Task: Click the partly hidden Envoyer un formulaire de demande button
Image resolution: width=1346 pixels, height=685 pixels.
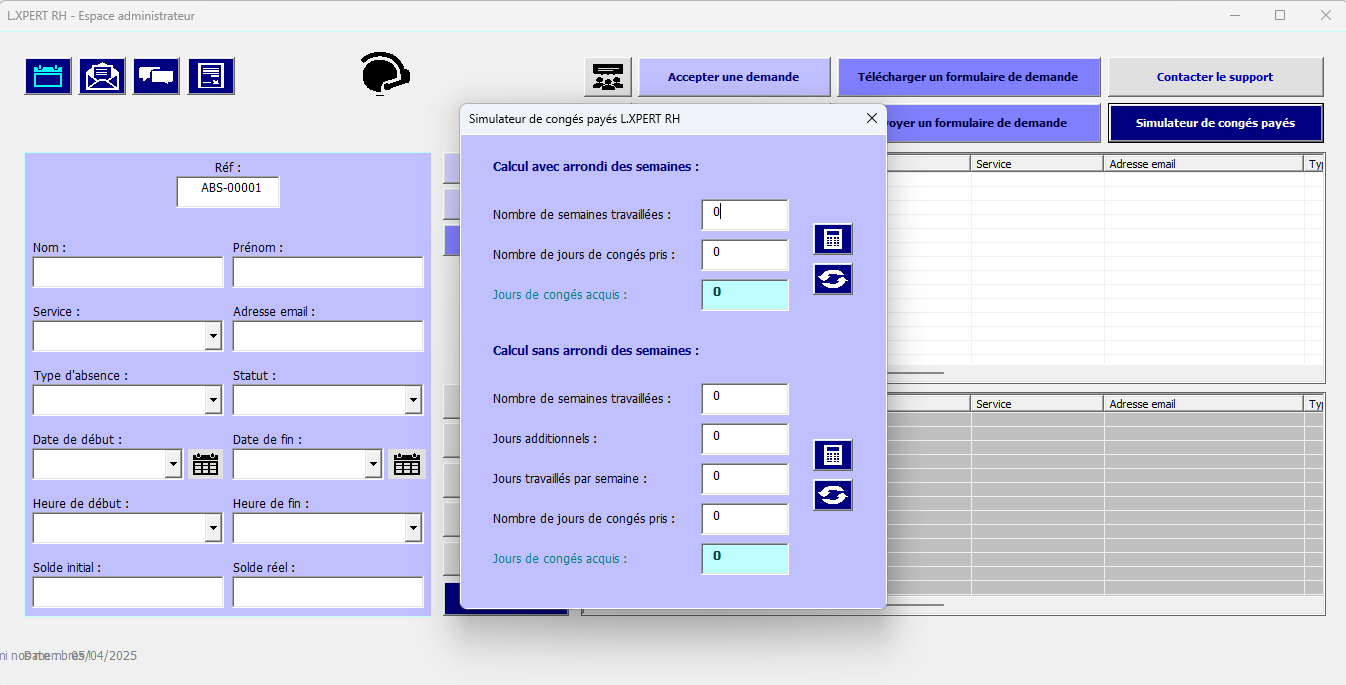Action: pos(993,123)
